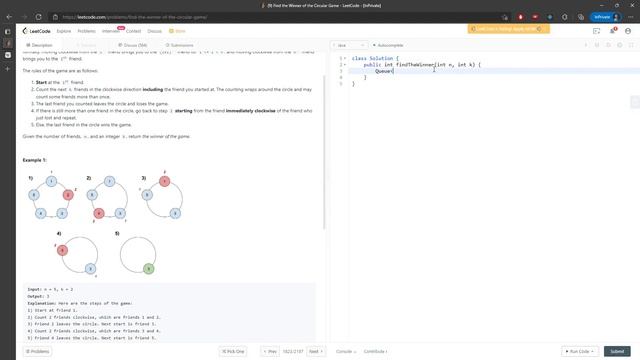Viewport: 640px width, 360px height.
Task: Click the LeetCode logo
Action: (x=36, y=31)
